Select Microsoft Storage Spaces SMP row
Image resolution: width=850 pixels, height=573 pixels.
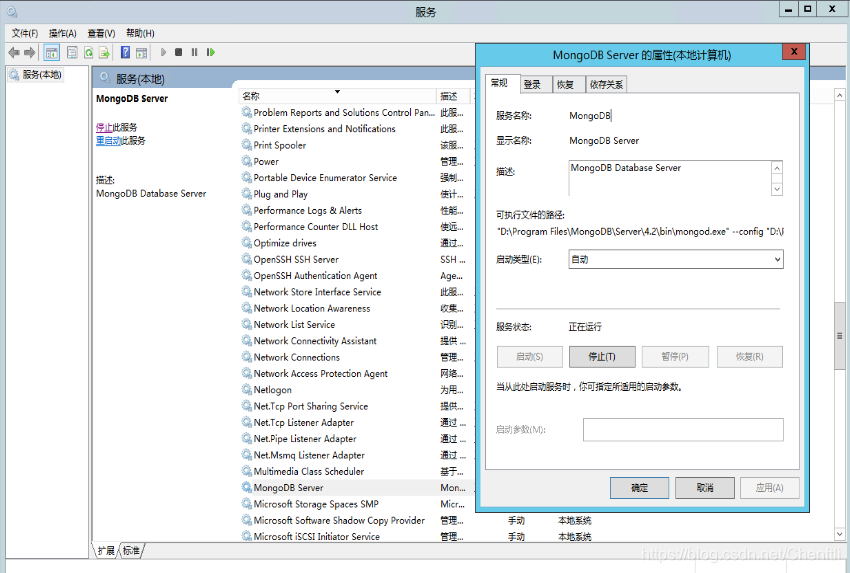pos(356,504)
